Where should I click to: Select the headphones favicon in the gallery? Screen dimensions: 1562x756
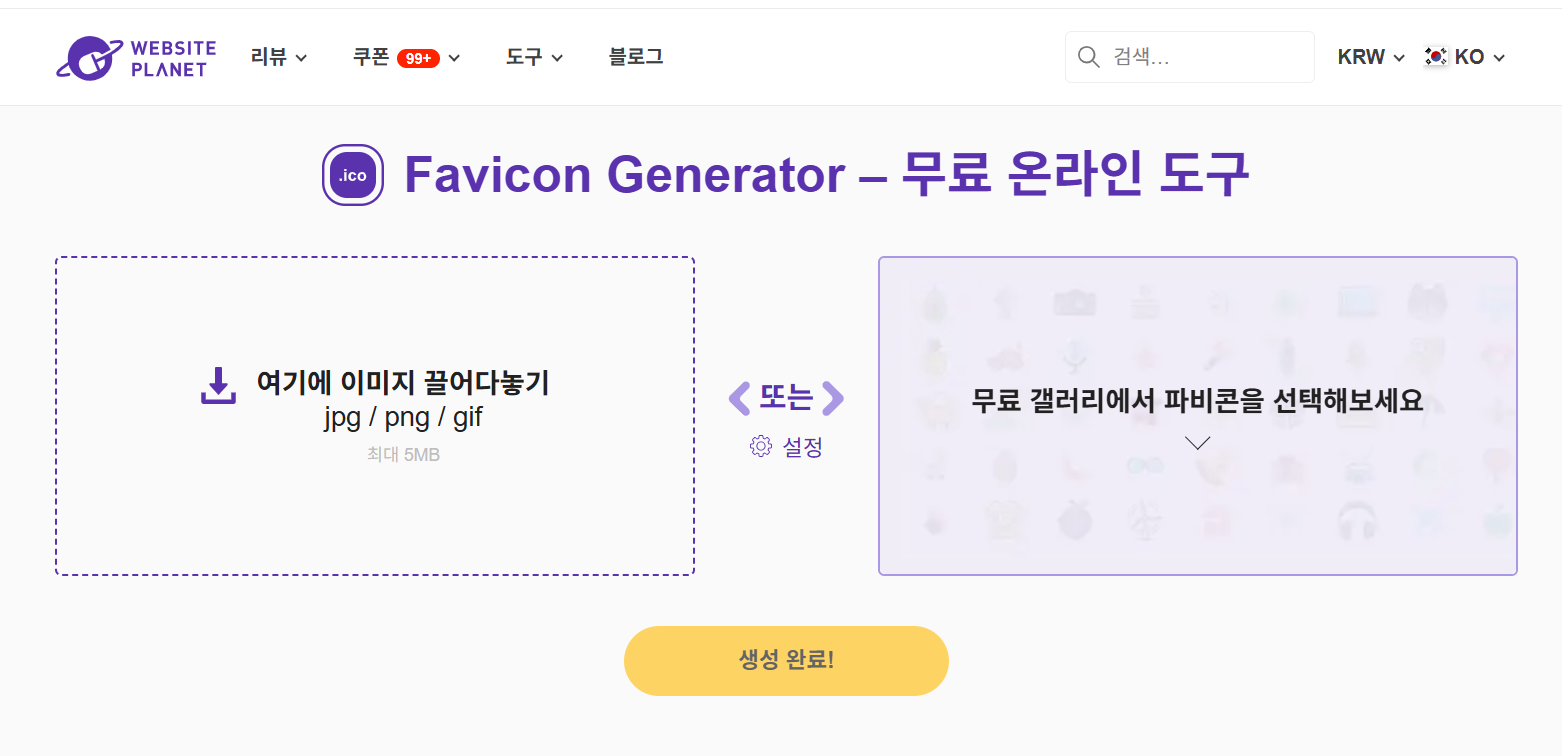[x=1359, y=518]
